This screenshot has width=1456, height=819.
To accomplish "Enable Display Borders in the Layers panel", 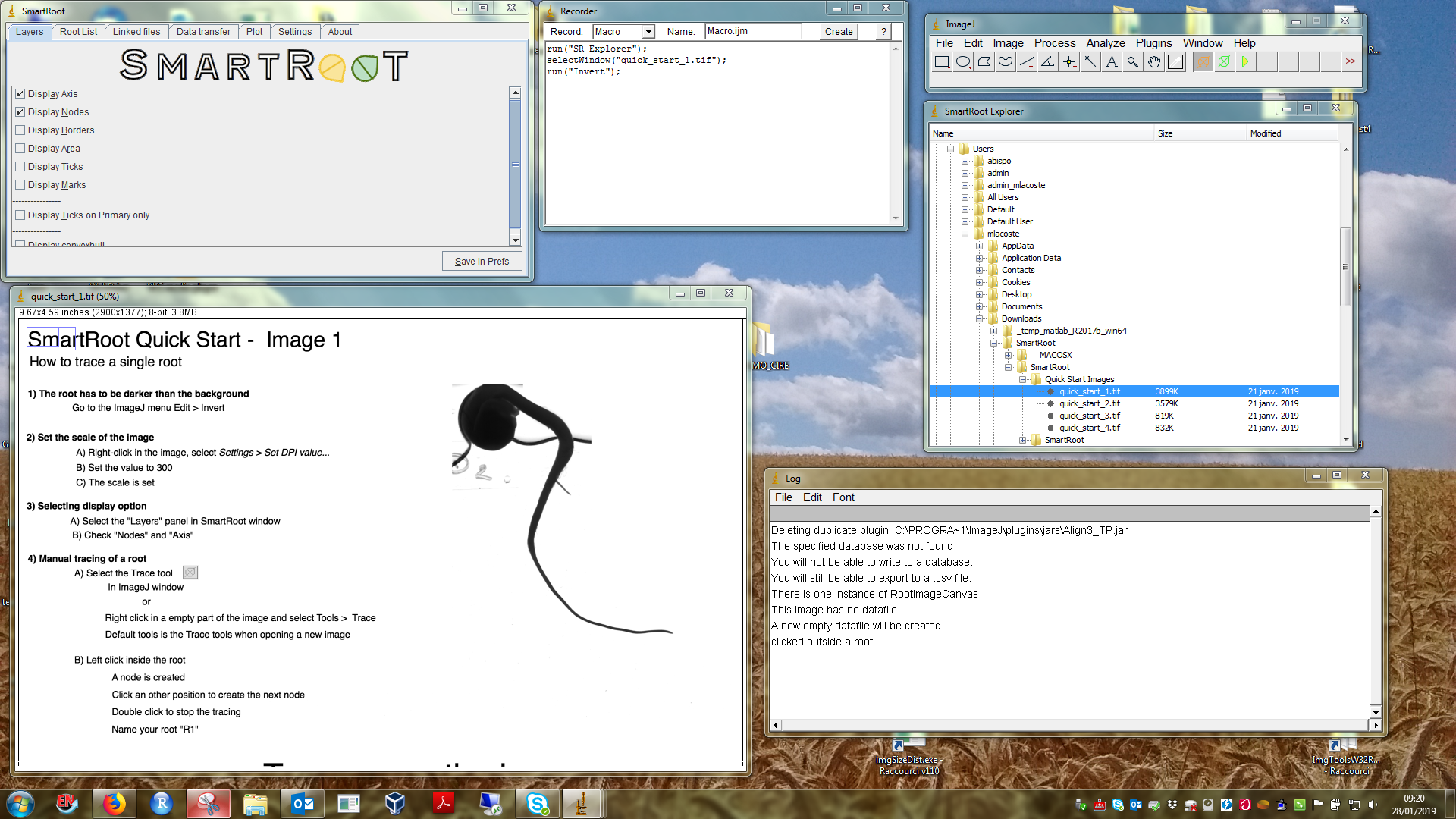I will pos(20,130).
